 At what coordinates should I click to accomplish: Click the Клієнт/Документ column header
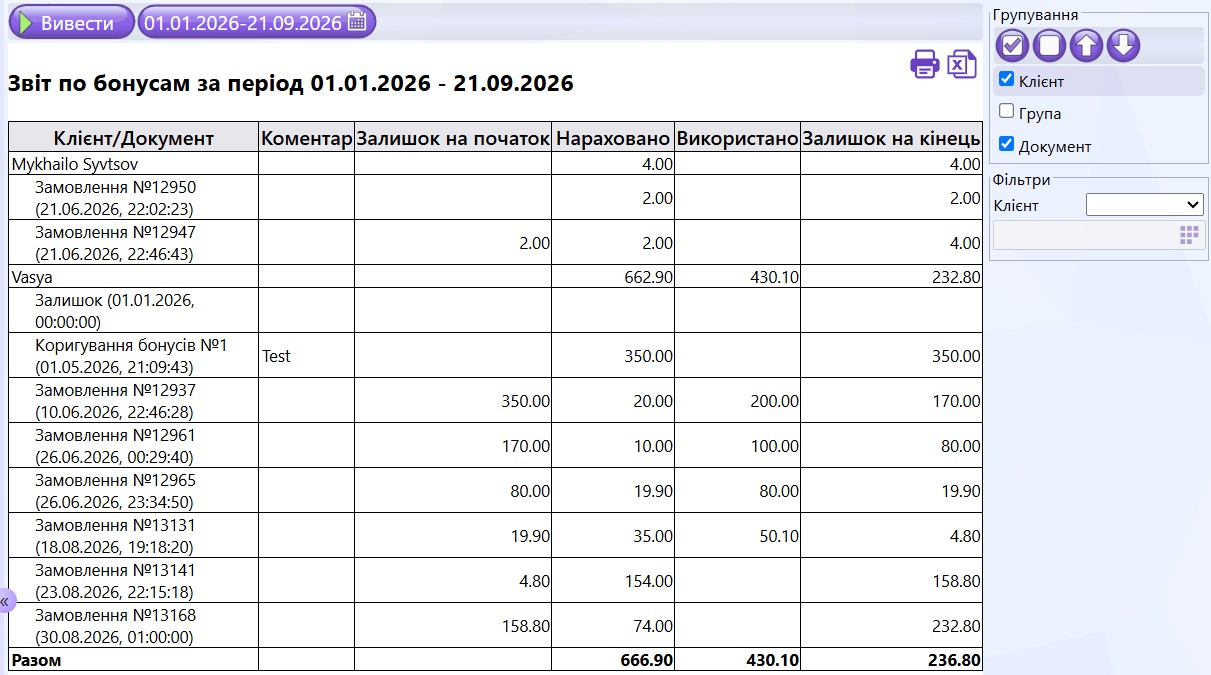click(133, 138)
